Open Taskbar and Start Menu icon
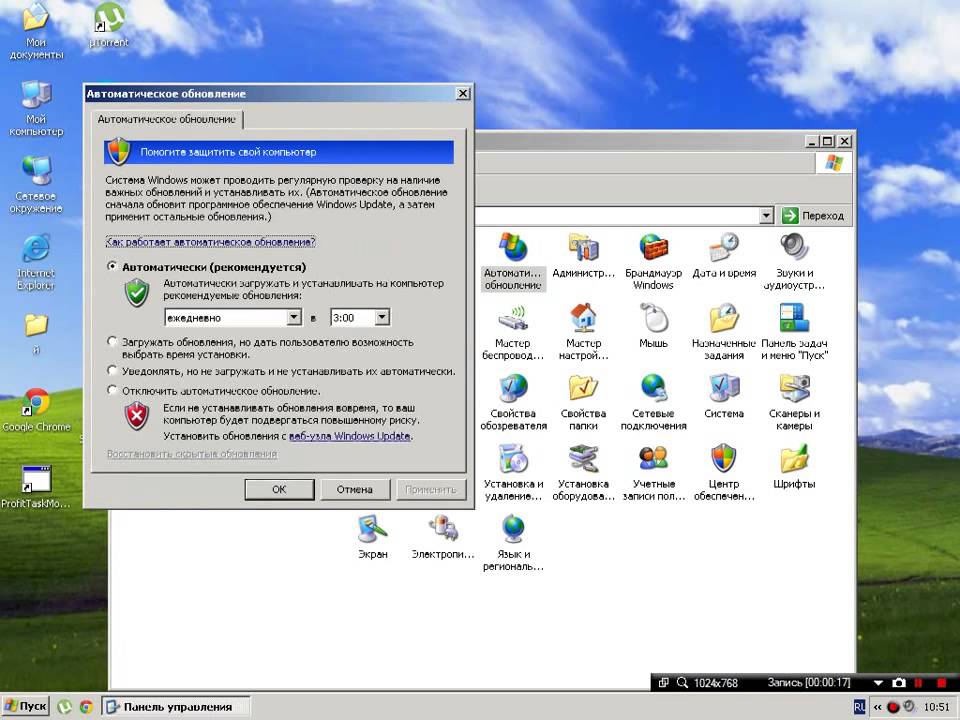 click(x=794, y=331)
